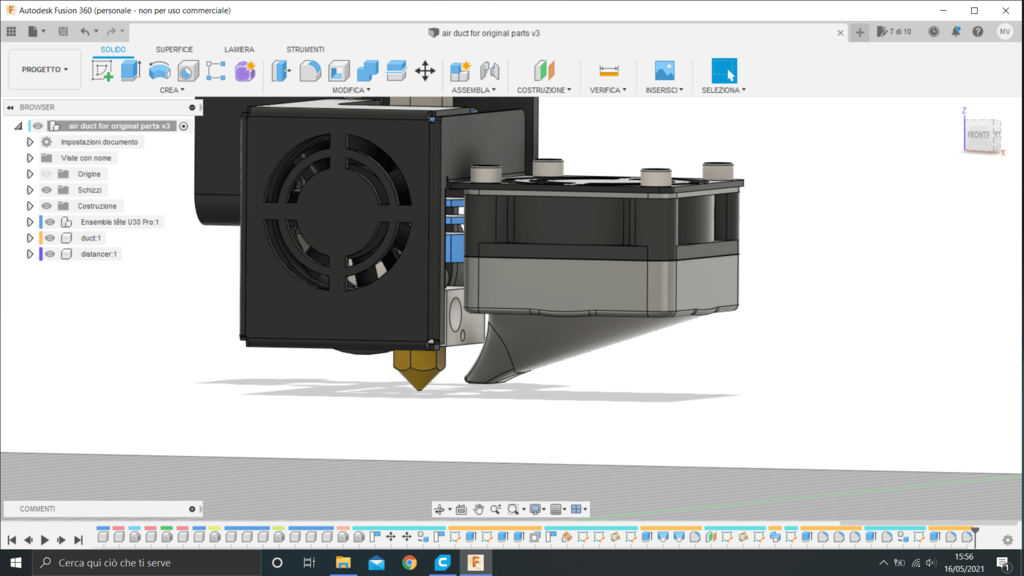This screenshot has height=576, width=1024.
Task: Select the Measure tool
Action: pos(608,71)
